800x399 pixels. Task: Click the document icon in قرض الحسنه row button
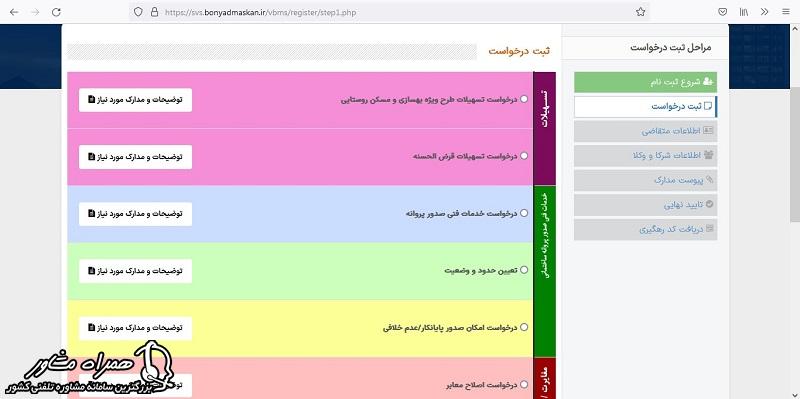point(91,156)
